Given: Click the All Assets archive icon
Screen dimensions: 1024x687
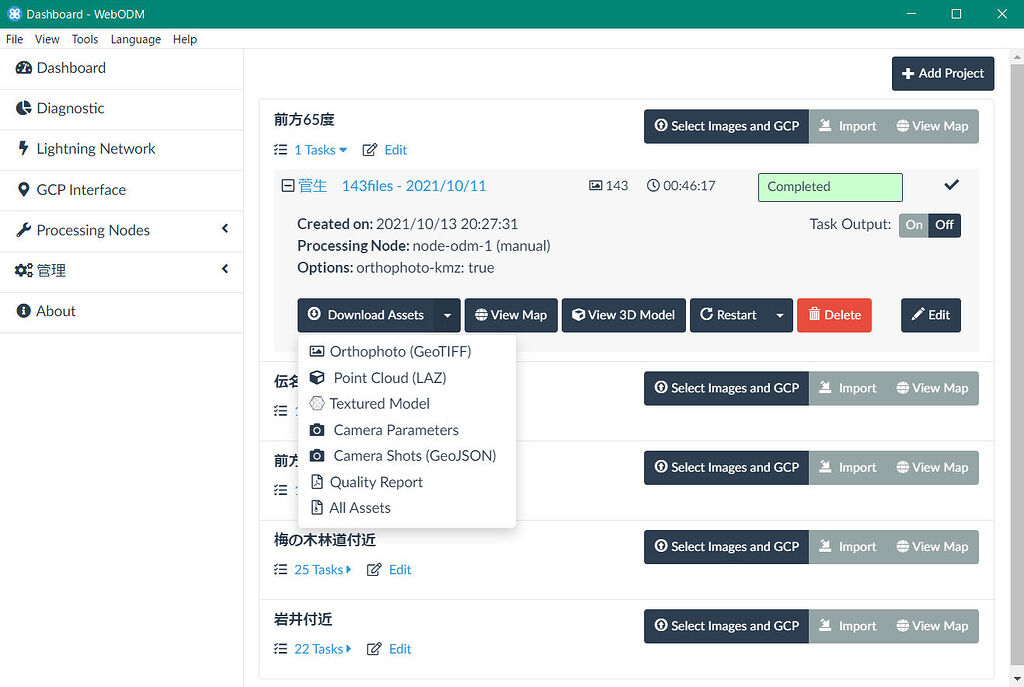Looking at the screenshot, I should coord(317,507).
